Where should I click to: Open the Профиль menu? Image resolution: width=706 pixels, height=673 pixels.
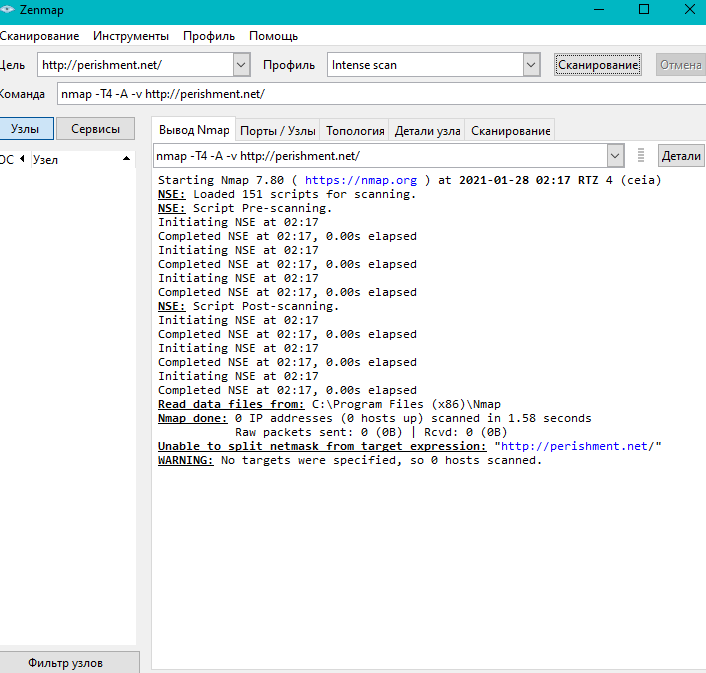(x=209, y=36)
